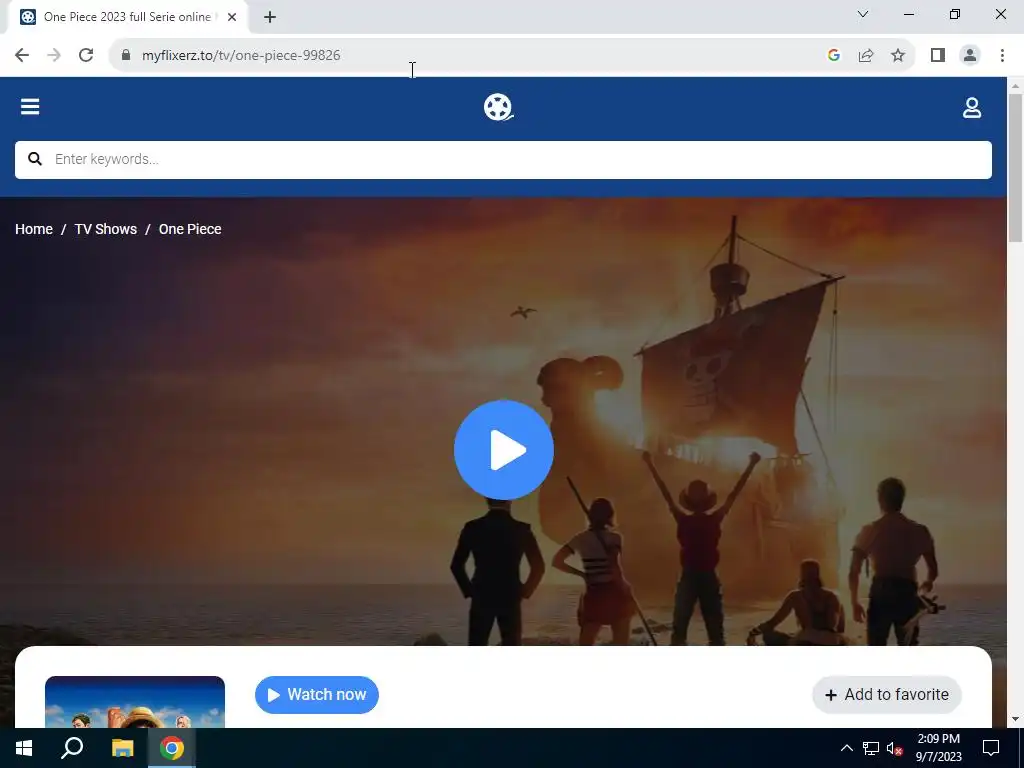1024x768 pixels.
Task: Select the address bar URL myflixerz.to
Action: pos(241,56)
